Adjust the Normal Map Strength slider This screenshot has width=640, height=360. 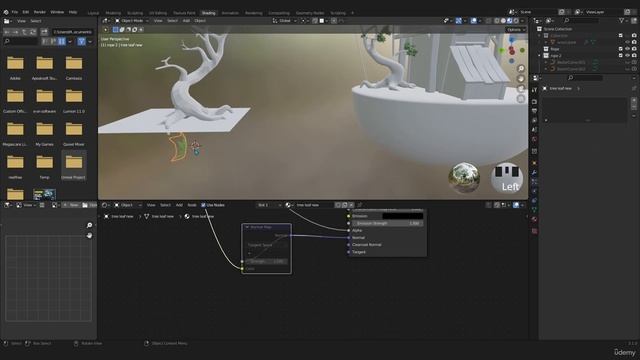coord(266,261)
